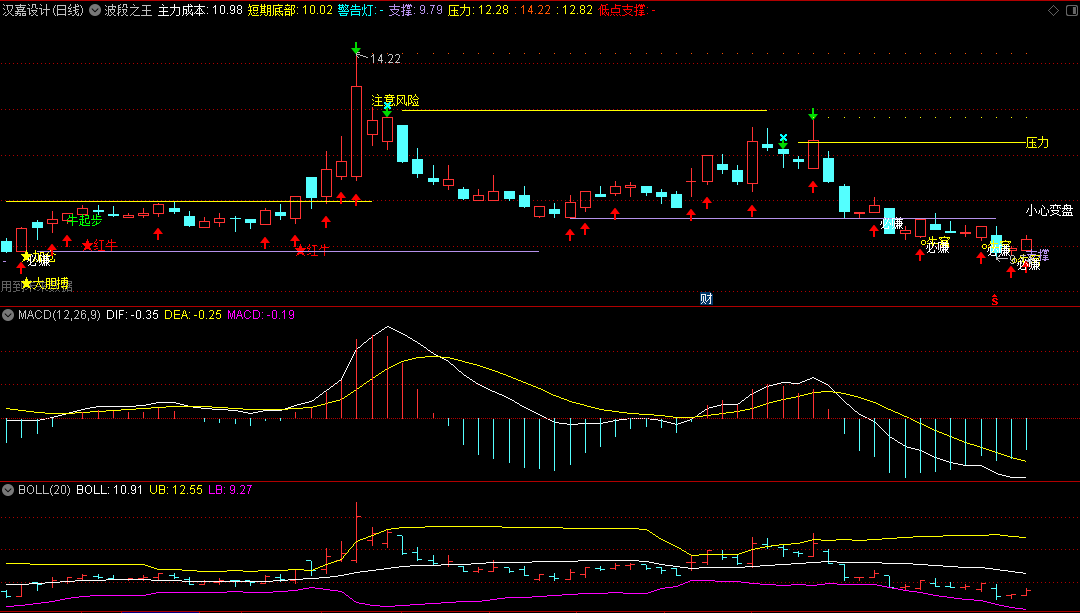The height and width of the screenshot is (613, 1080).
Task: Click the MACD(12,26,9) indicator title
Action: (59, 315)
